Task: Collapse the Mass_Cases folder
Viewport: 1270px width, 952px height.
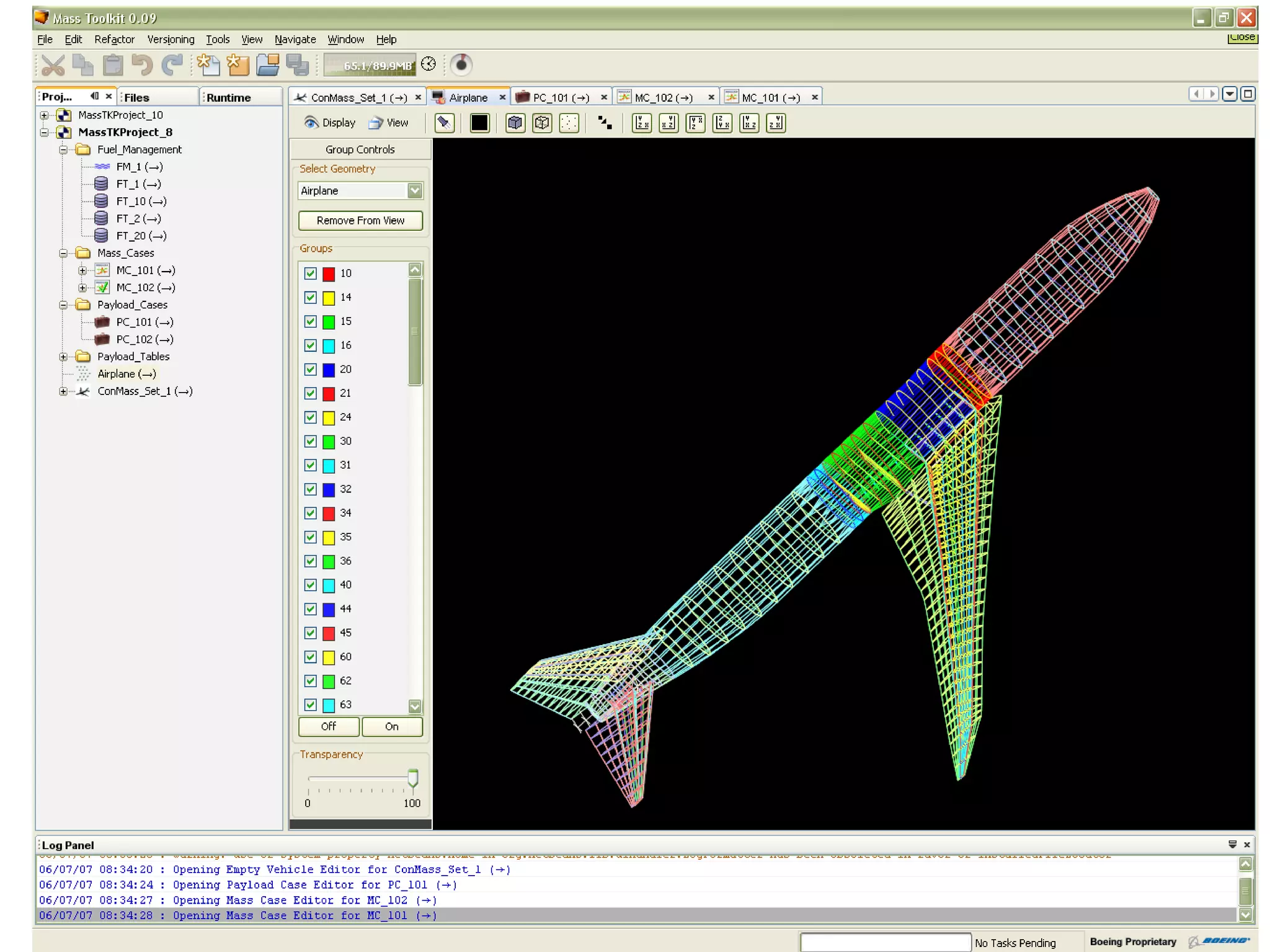Action: pyautogui.click(x=63, y=254)
